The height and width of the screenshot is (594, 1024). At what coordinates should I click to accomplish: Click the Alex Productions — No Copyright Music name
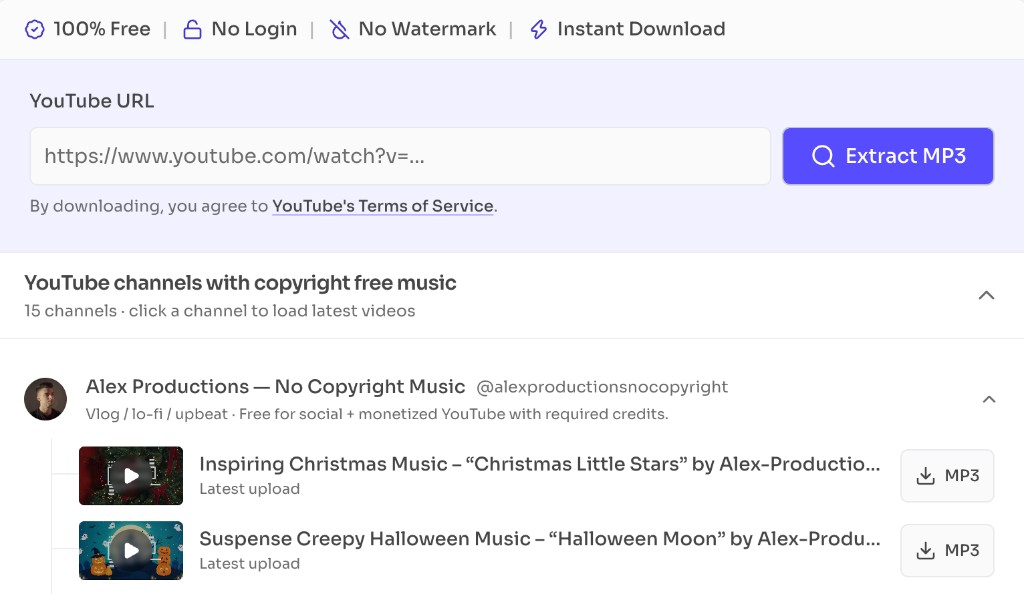(276, 386)
